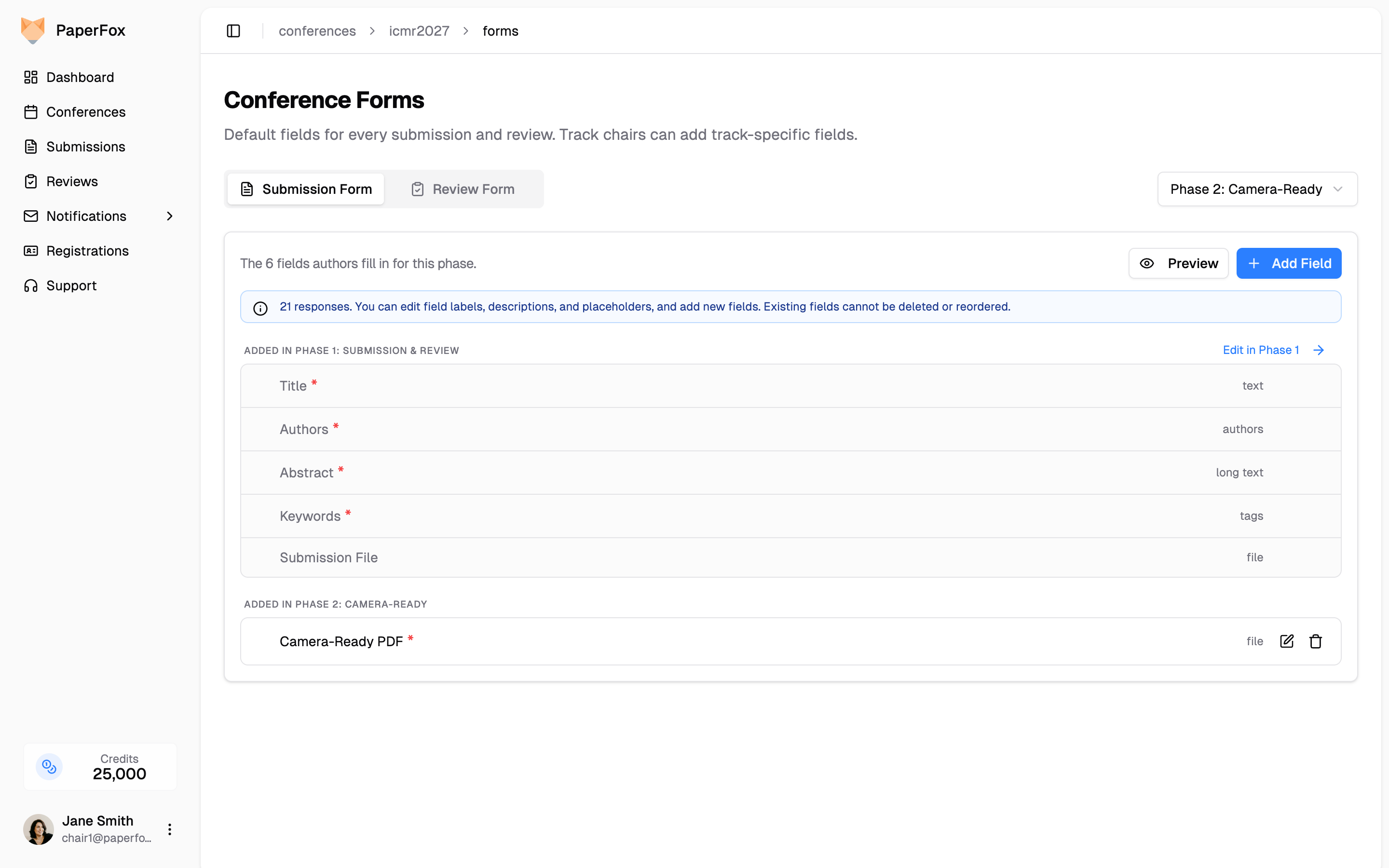Show the form Preview

[1178, 263]
